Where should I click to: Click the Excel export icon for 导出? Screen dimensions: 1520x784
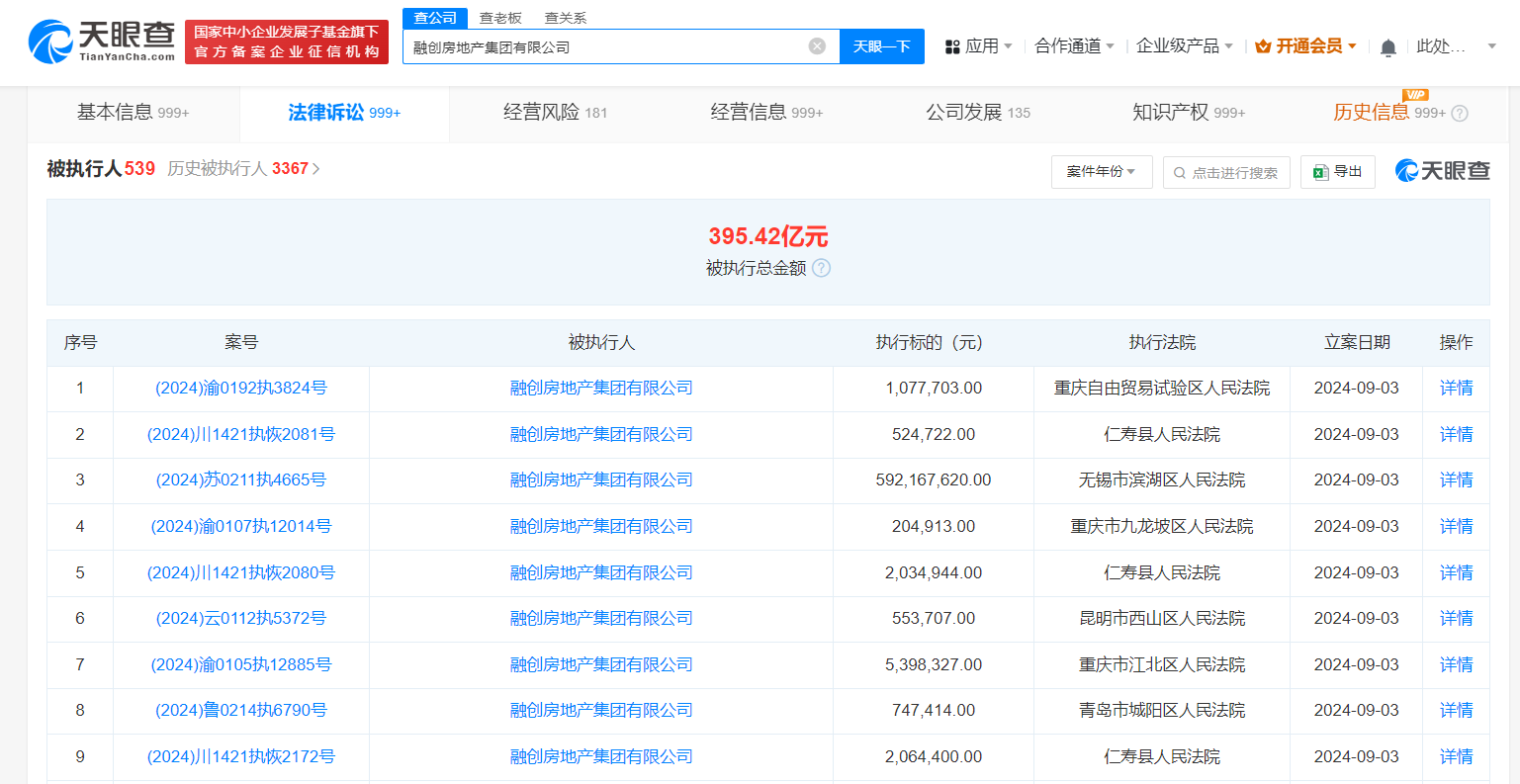click(1320, 171)
